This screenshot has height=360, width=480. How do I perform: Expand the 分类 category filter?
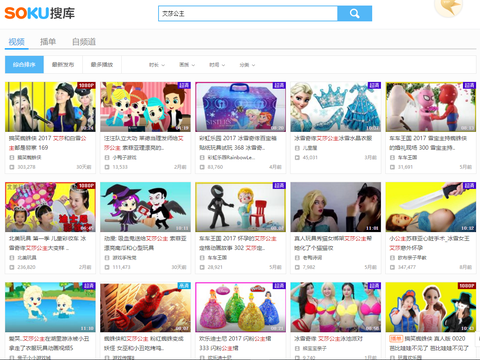tap(247, 65)
